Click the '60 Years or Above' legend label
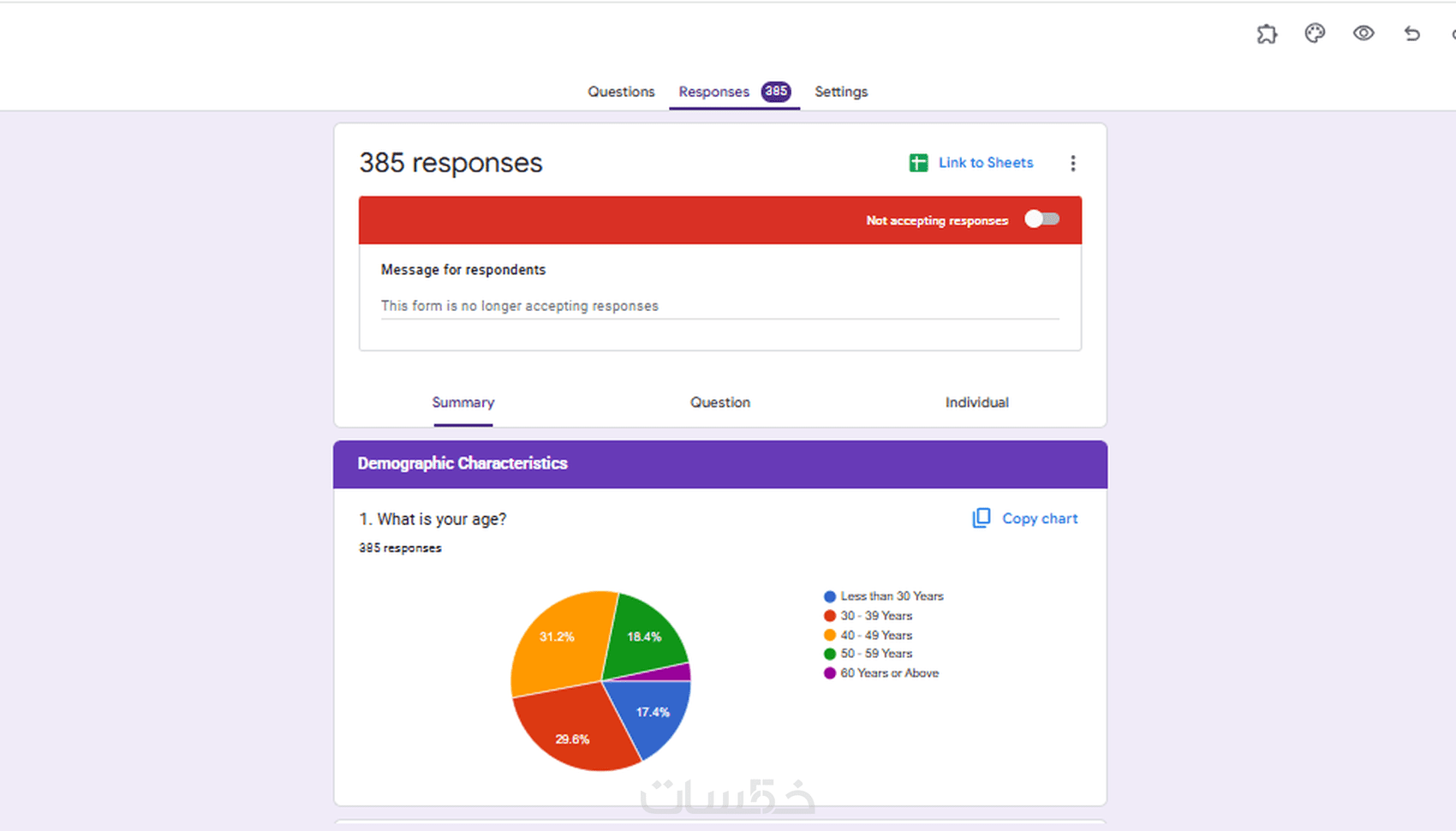 890,673
